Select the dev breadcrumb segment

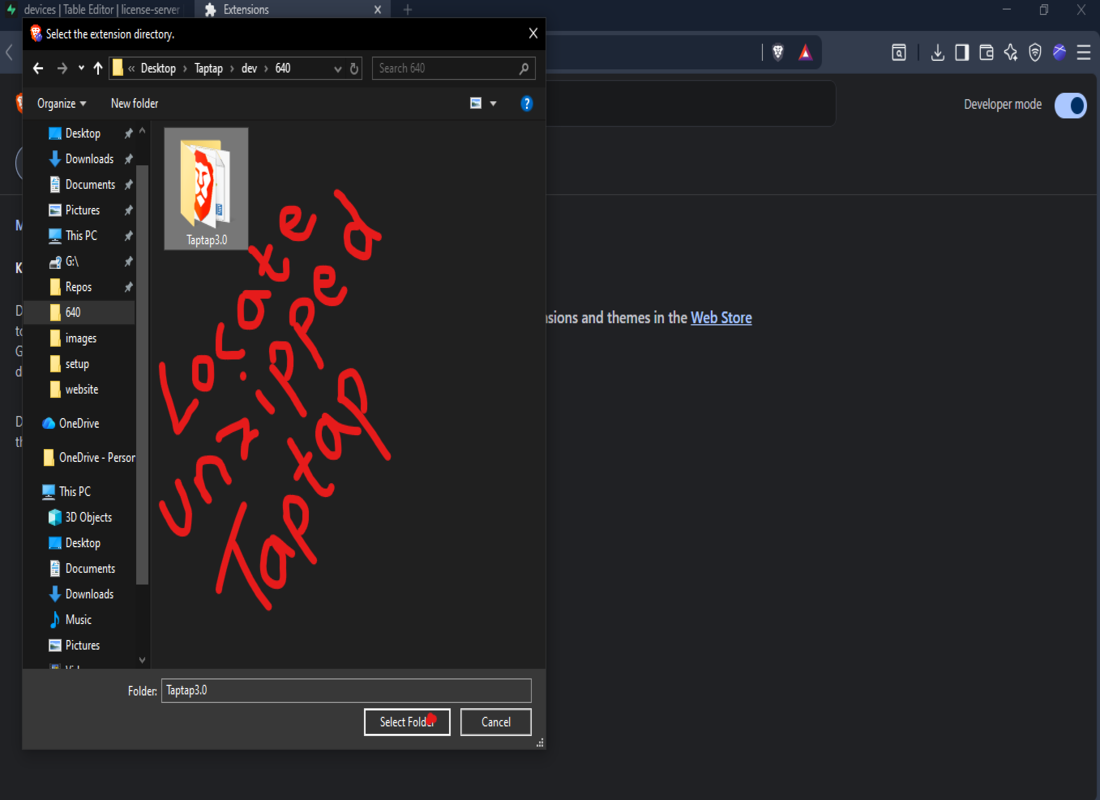click(249, 68)
